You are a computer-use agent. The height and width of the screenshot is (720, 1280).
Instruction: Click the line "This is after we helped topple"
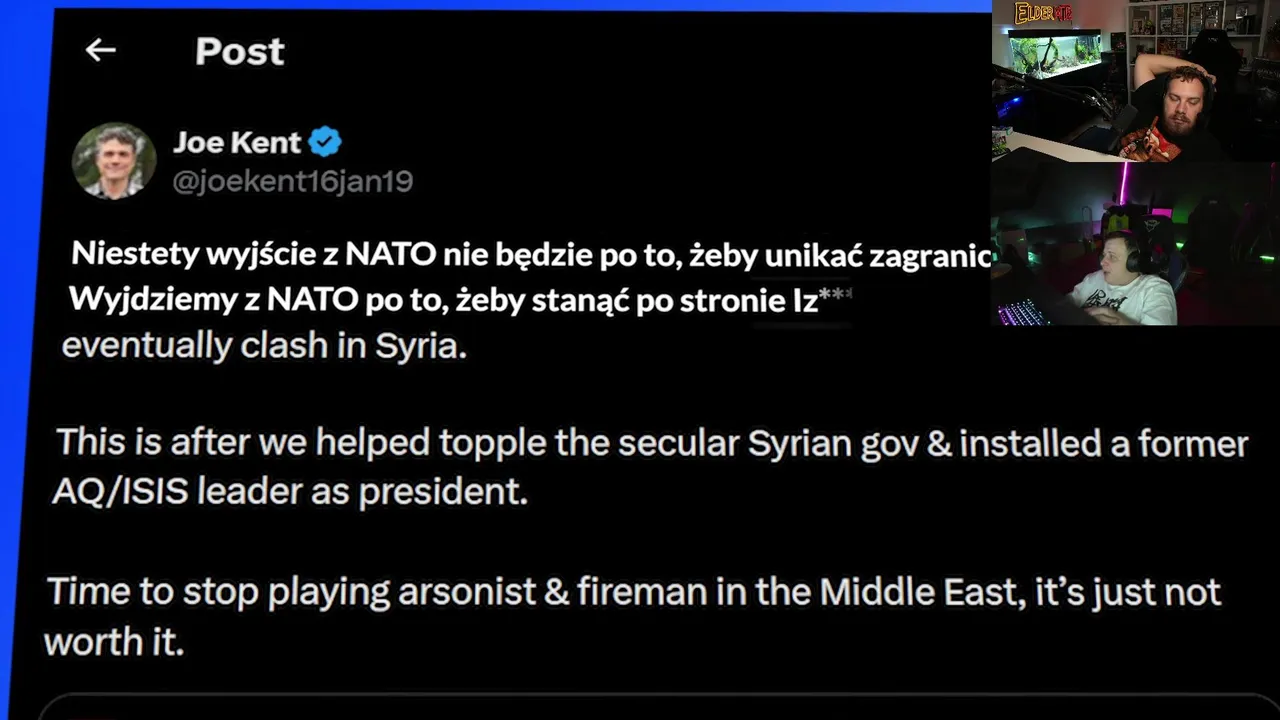[x=650, y=443]
